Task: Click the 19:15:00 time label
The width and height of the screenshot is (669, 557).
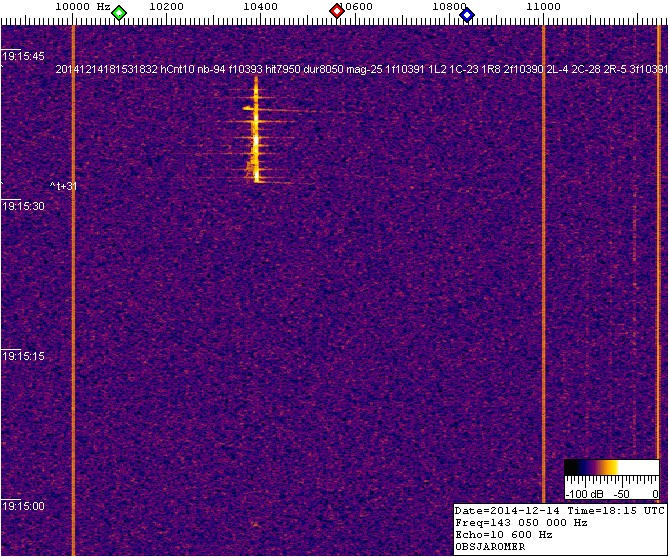Action: pyautogui.click(x=24, y=506)
